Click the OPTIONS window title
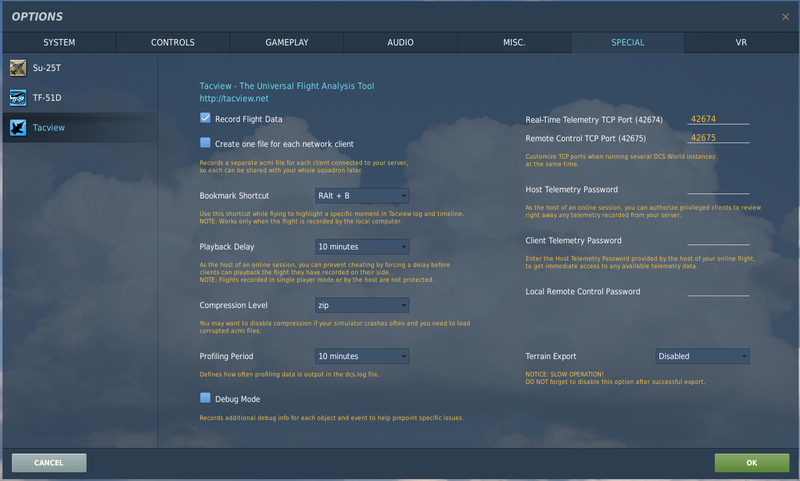800x481 pixels. click(37, 17)
